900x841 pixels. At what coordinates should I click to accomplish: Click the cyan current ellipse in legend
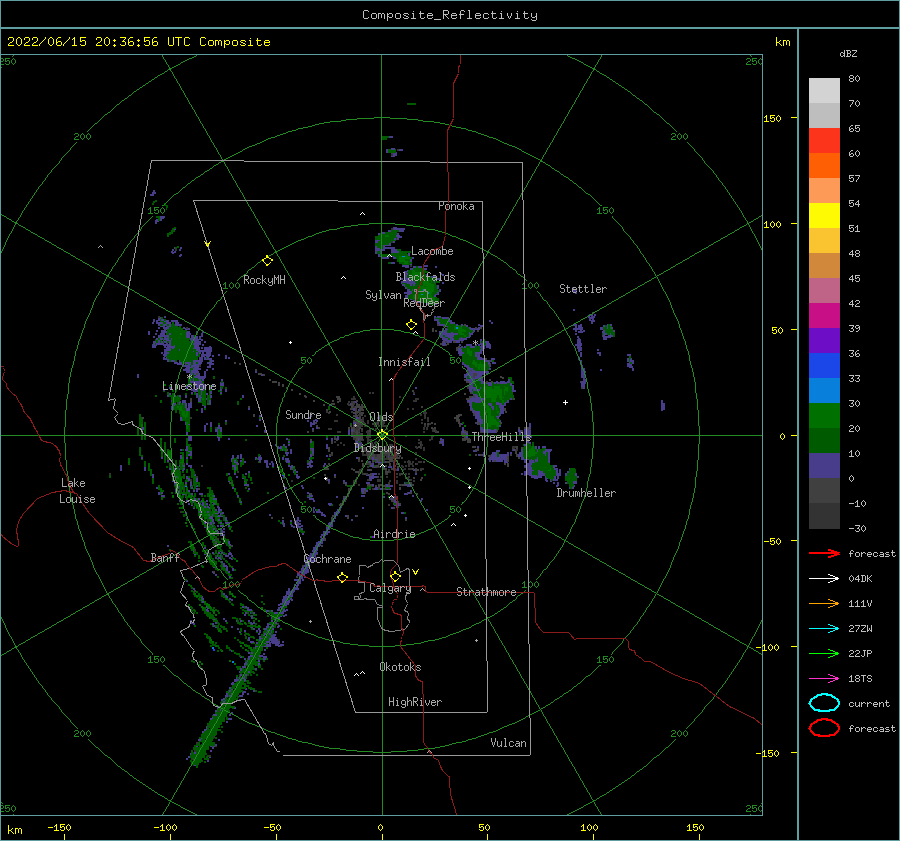pyautogui.click(x=824, y=703)
